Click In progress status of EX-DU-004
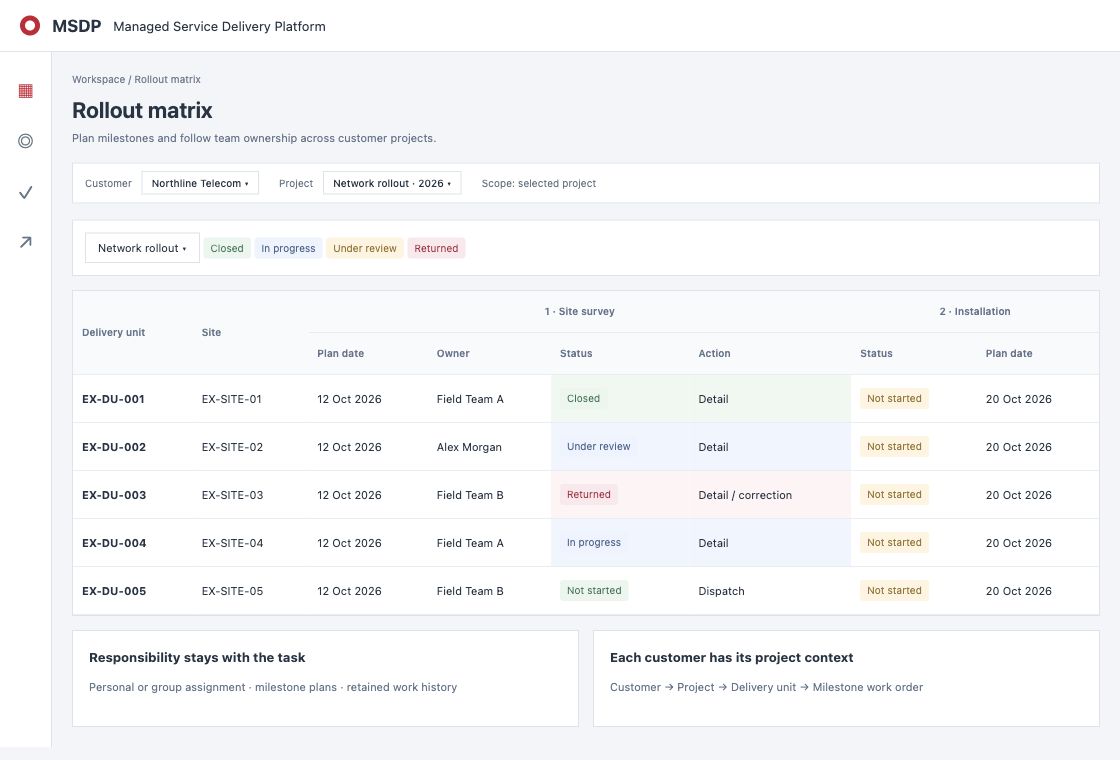Image resolution: width=1120 pixels, height=760 pixels. [594, 542]
